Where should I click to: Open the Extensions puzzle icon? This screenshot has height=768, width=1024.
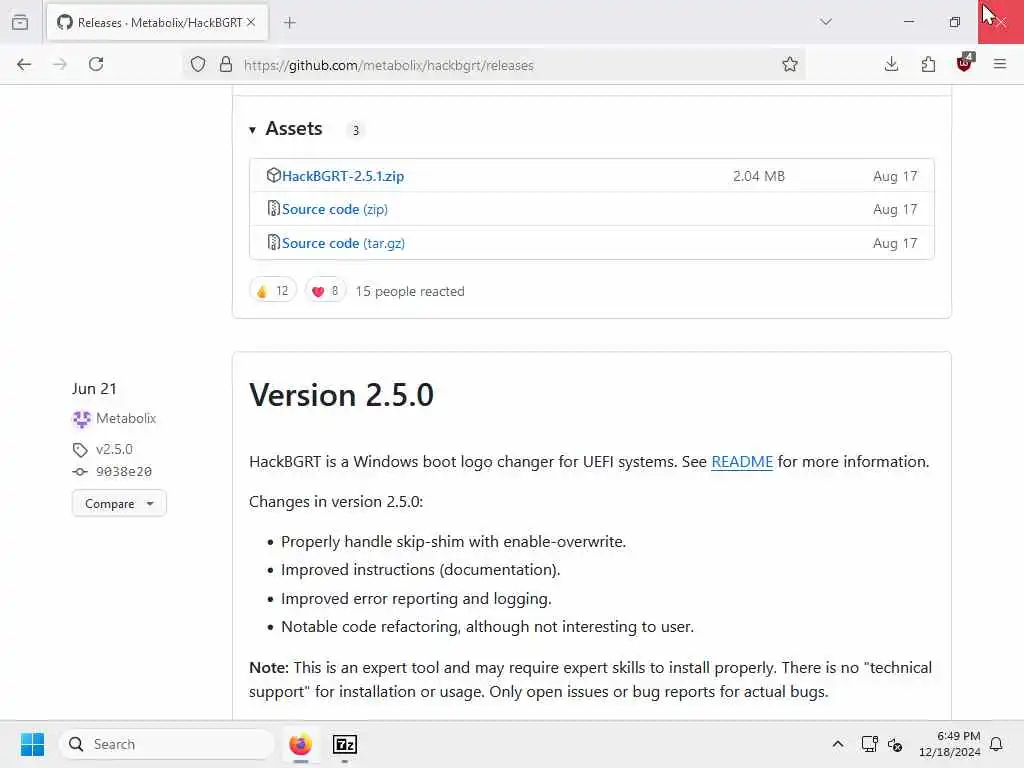tap(928, 64)
